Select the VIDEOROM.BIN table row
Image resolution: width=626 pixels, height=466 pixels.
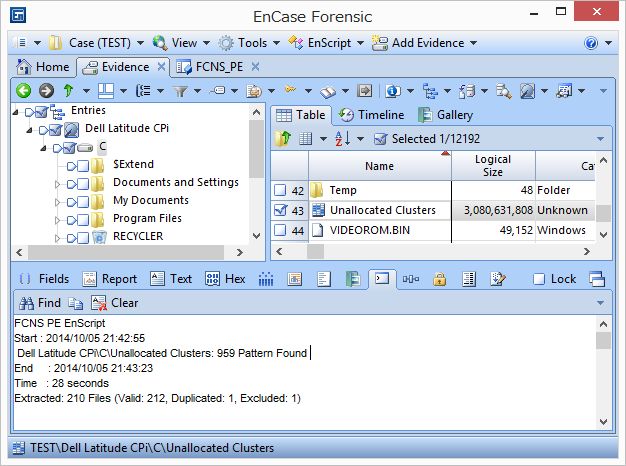(433, 230)
